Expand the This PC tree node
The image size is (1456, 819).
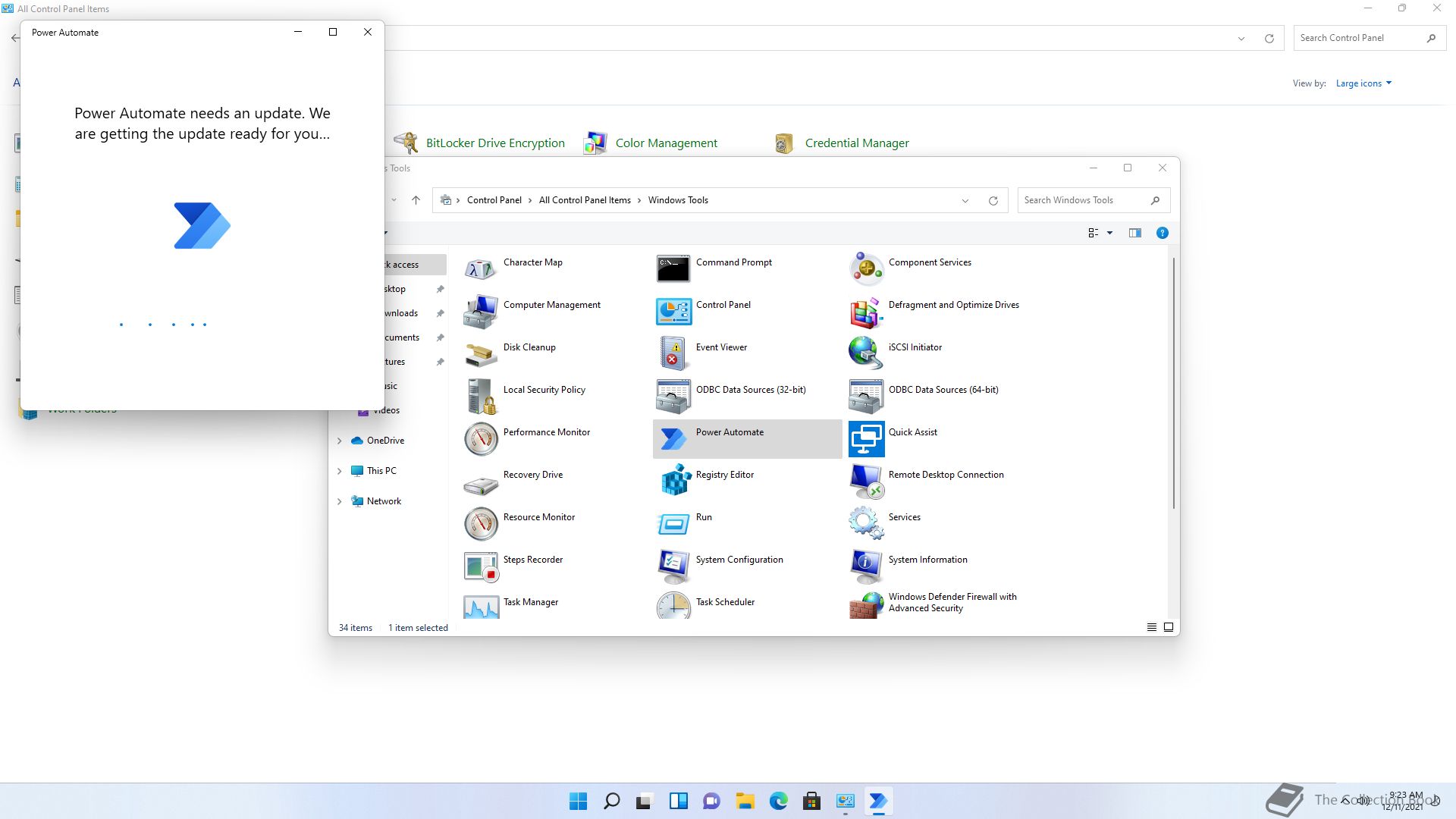[x=339, y=471]
